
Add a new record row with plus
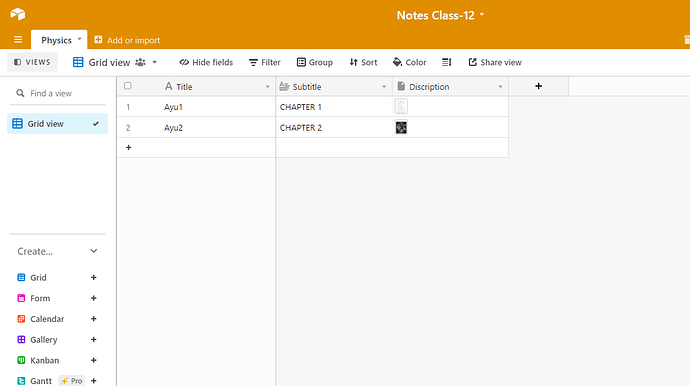128,147
